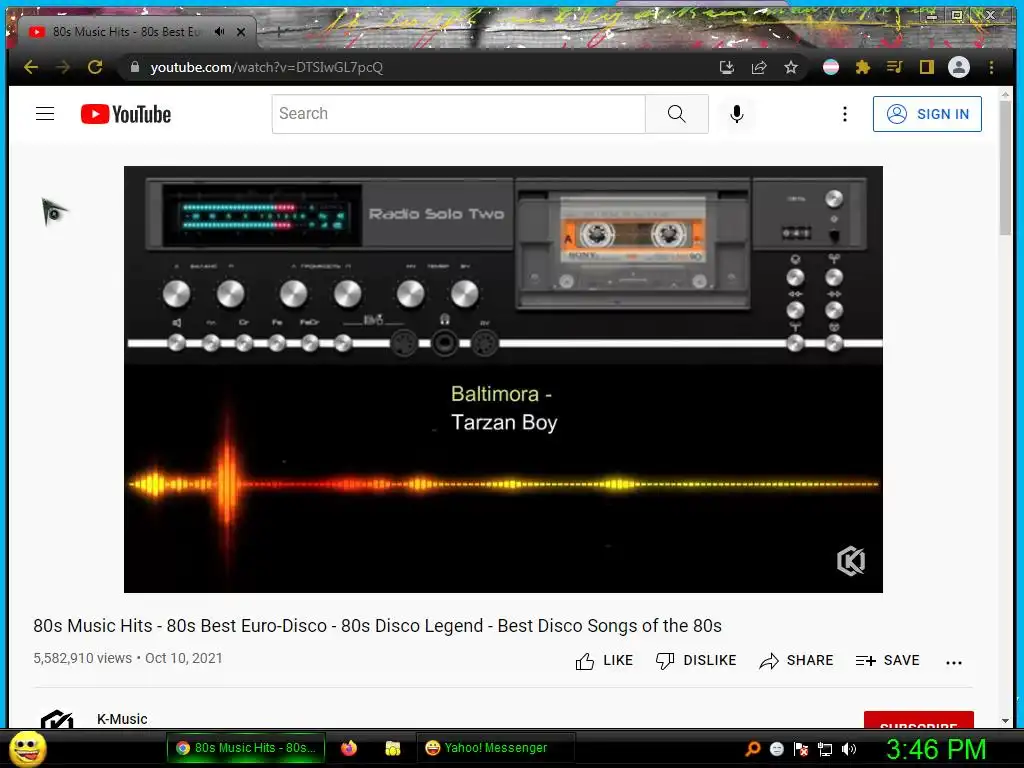Click SHARE below the video

(796, 661)
